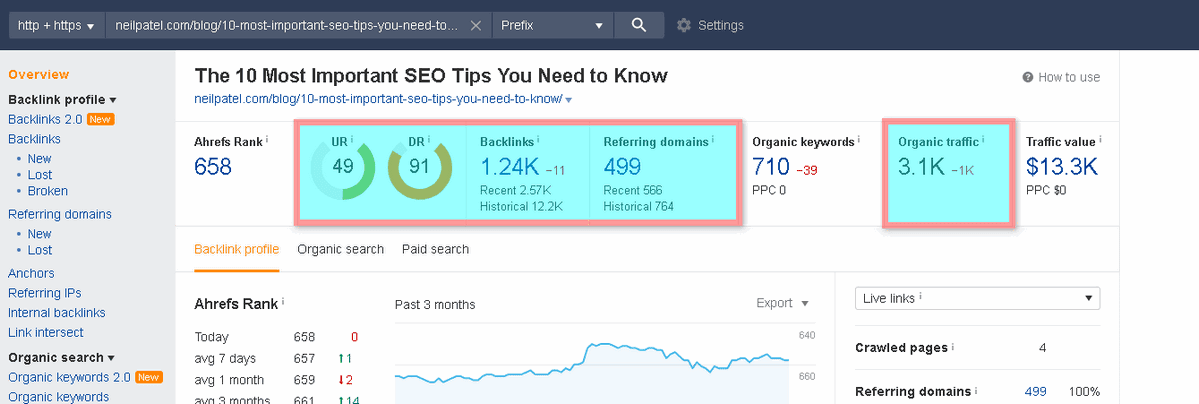The height and width of the screenshot is (404, 1199).
Task: Open New under Backlinks in sidebar
Action: click(x=39, y=159)
